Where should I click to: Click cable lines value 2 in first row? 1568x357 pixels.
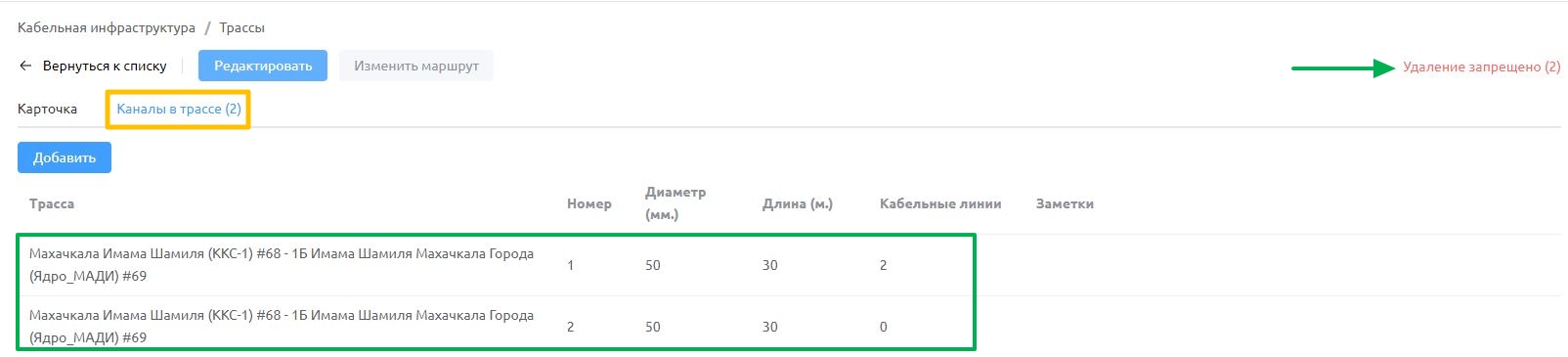tap(883, 265)
